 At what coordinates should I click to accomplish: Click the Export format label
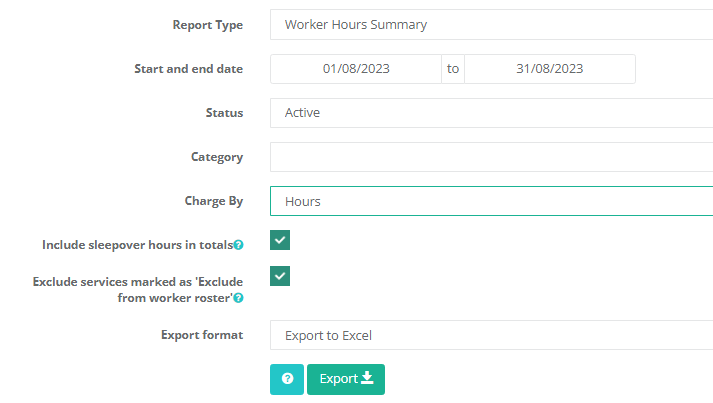(x=202, y=335)
